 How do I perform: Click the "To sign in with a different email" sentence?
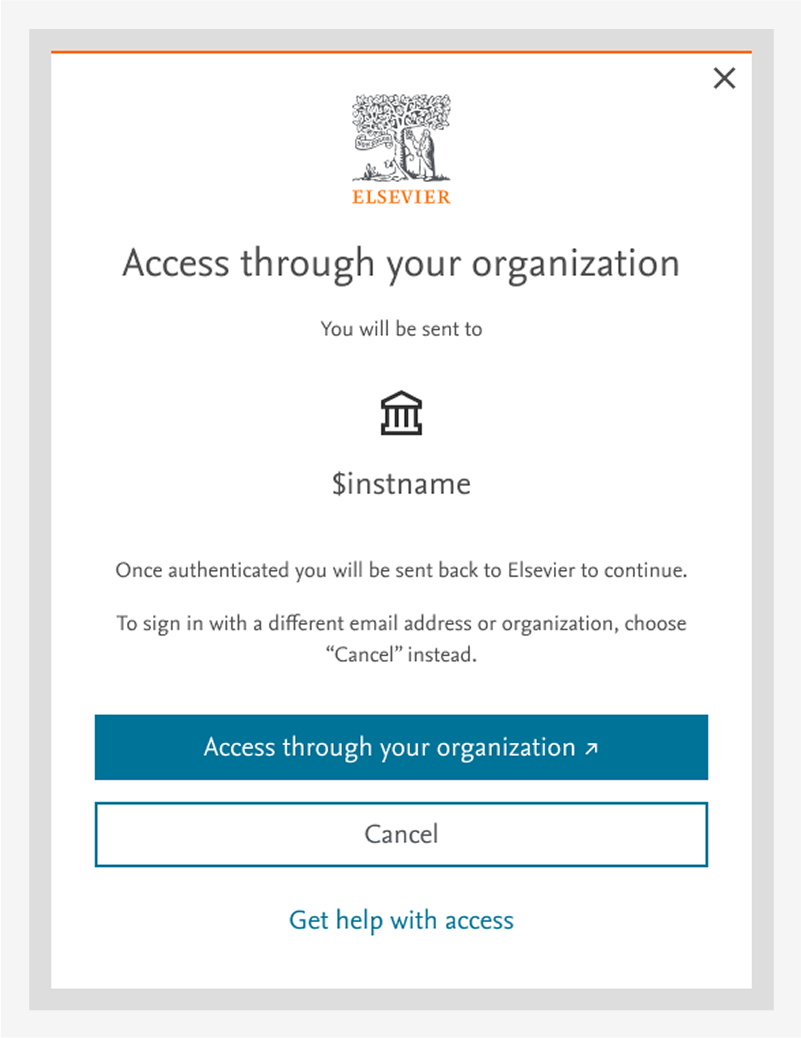point(401,624)
